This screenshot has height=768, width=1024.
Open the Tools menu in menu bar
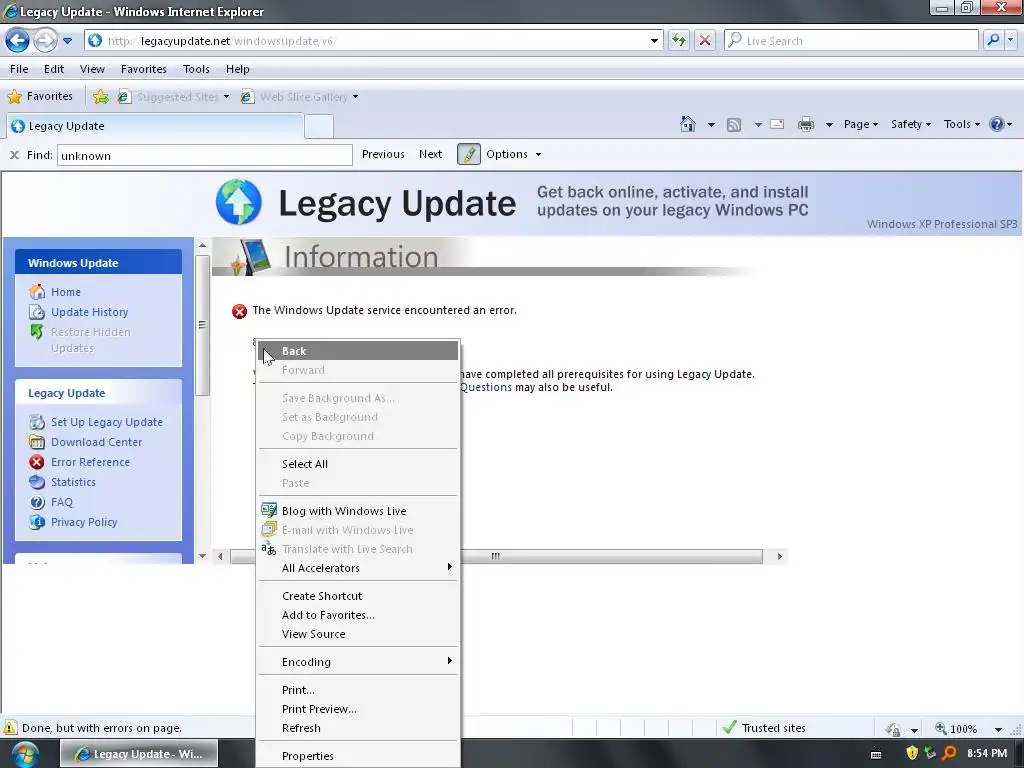[196, 69]
